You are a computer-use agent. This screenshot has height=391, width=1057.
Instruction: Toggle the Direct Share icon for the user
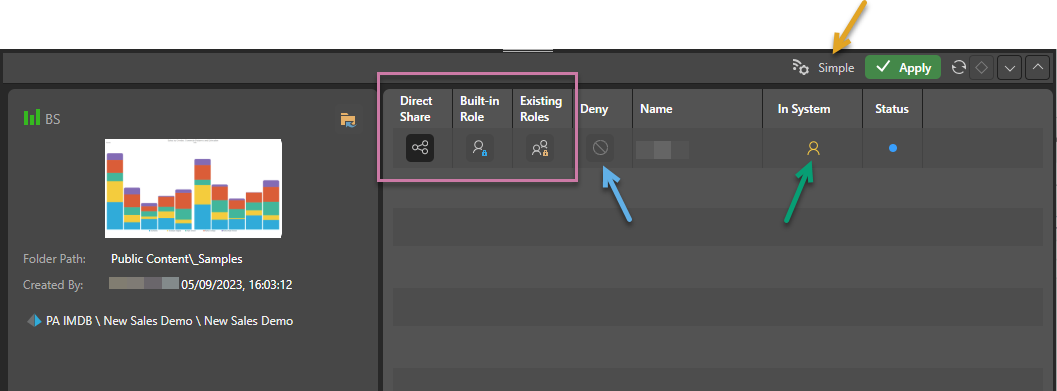[420, 148]
